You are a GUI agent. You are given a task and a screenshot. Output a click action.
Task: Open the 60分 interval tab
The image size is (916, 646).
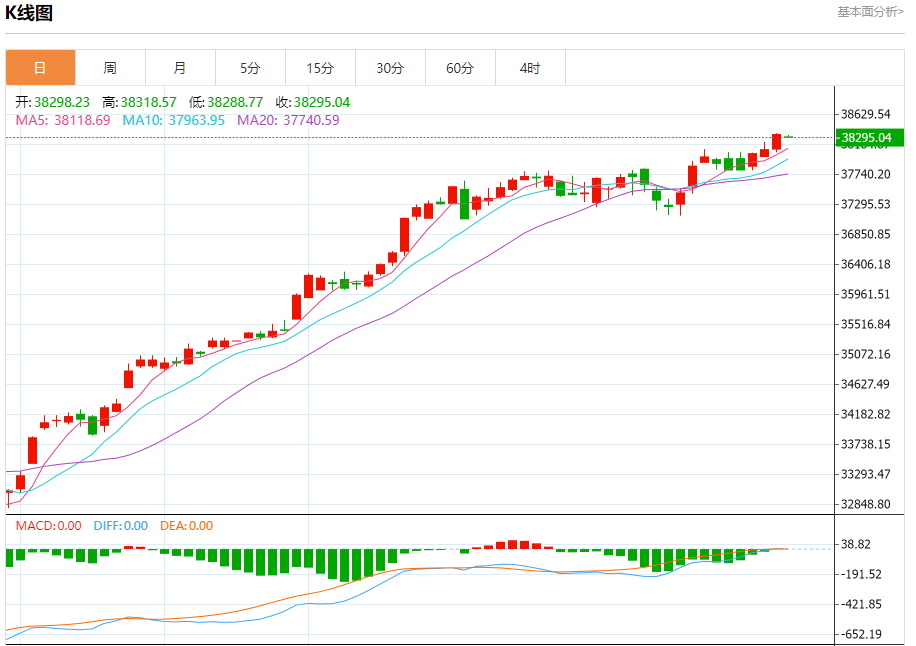pos(461,68)
